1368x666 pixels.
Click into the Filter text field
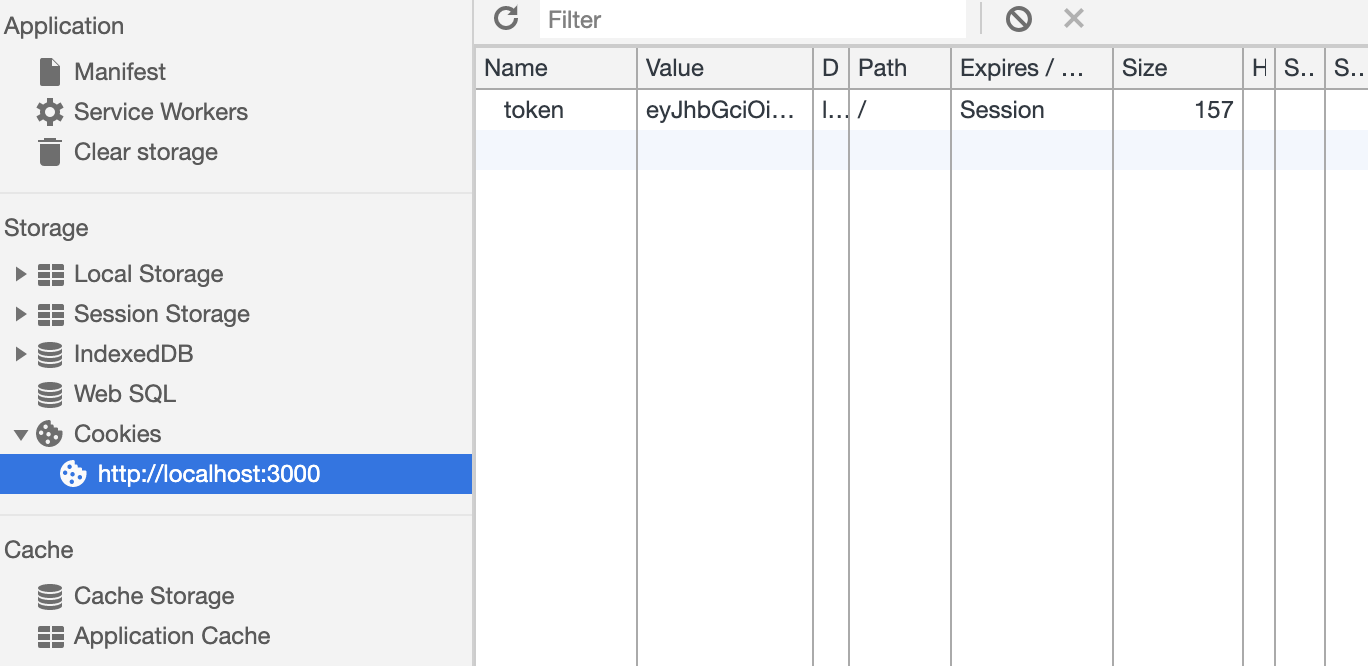753,19
